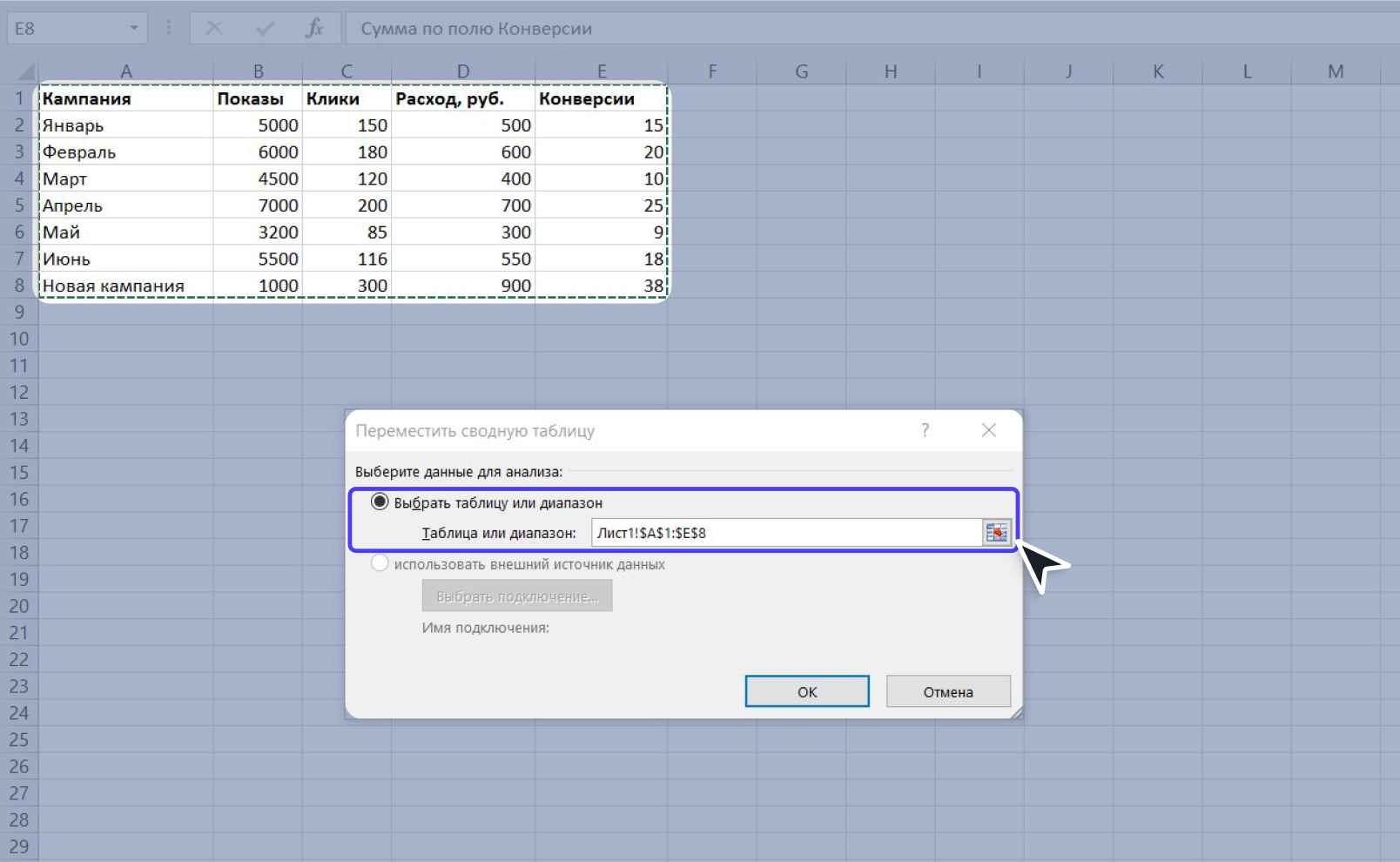
Task: Select column E header
Action: (x=602, y=71)
